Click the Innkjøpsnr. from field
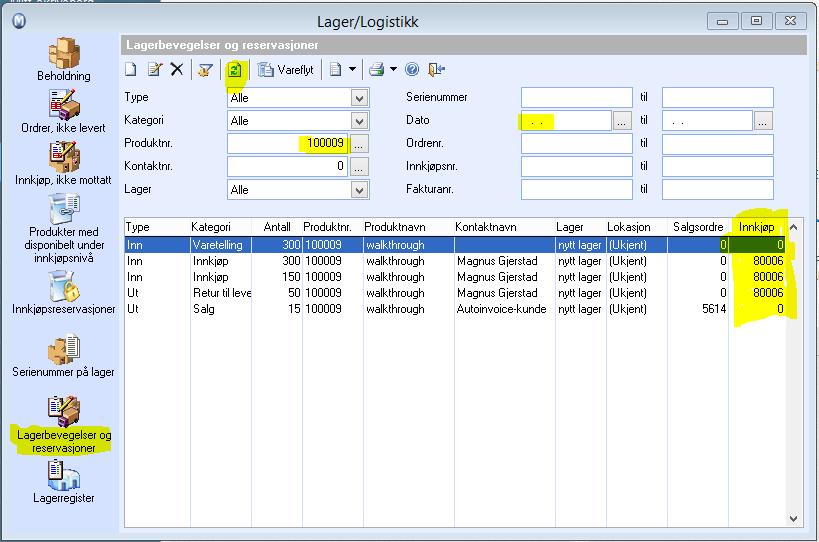This screenshot has width=819, height=542. click(577, 167)
